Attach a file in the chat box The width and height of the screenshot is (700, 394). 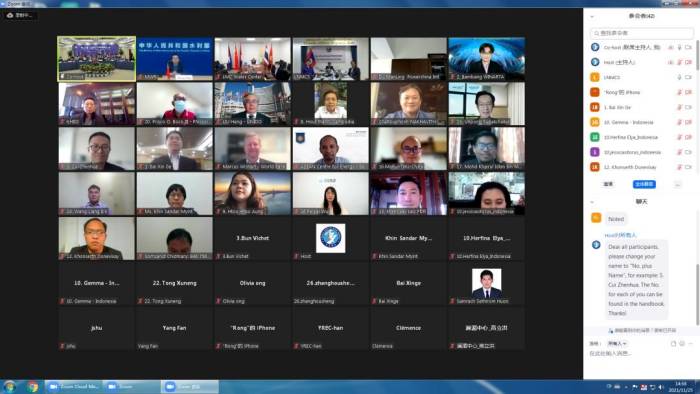[673, 344]
